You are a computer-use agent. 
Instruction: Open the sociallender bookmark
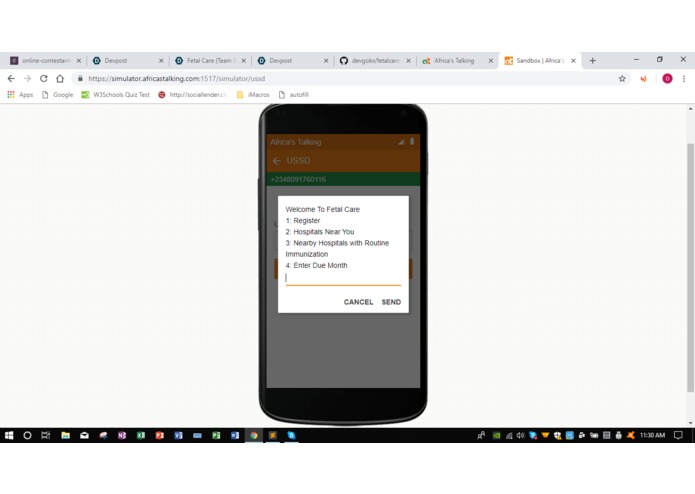point(192,94)
